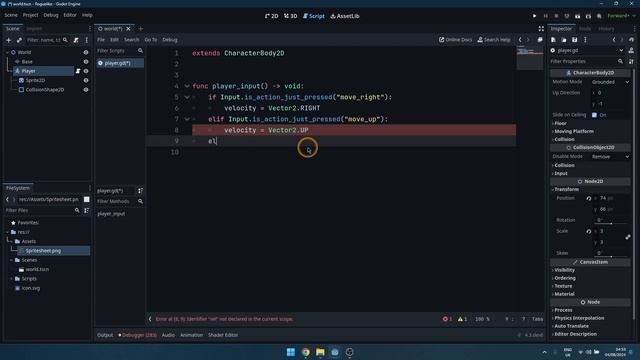Create new resource icon in Inspector
Image resolution: width=640 pixels, height=360 pixels.
coord(553,40)
